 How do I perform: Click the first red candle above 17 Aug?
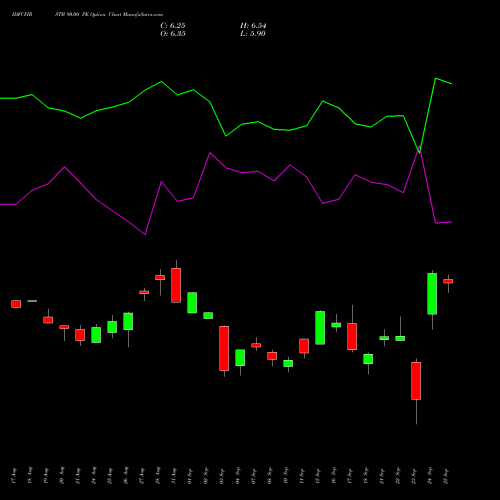16,304
